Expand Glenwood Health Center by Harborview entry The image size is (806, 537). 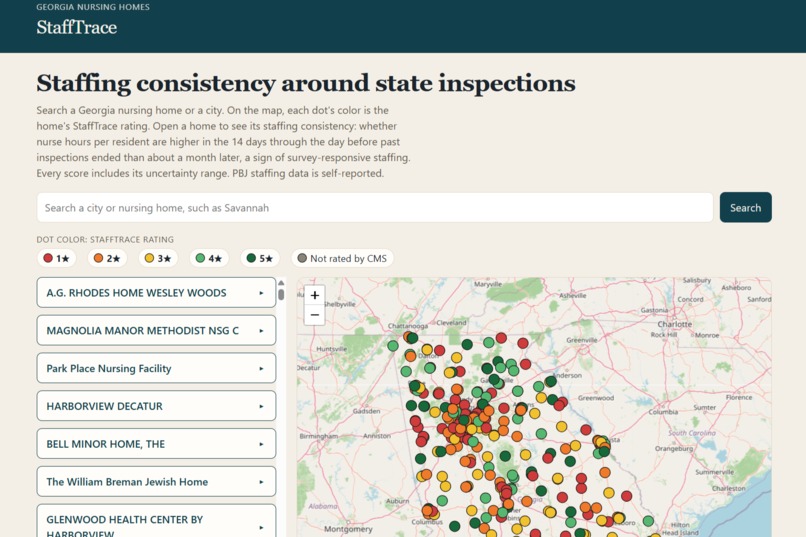(x=156, y=521)
